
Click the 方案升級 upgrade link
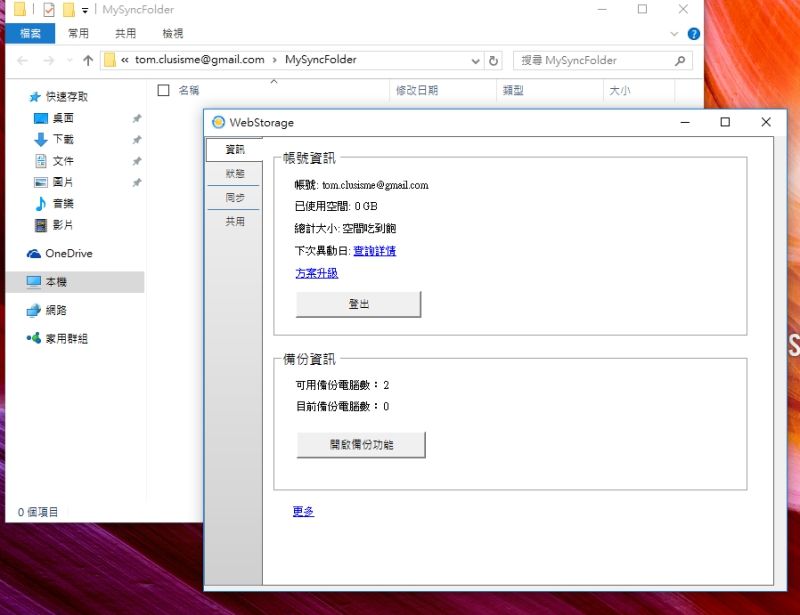pyautogui.click(x=316, y=273)
